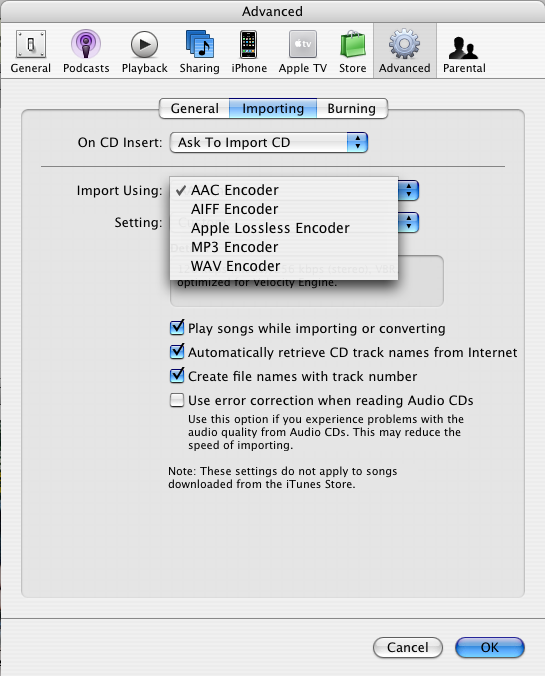Open the Parental controls pane
This screenshot has height=676, width=545.
(x=464, y=47)
